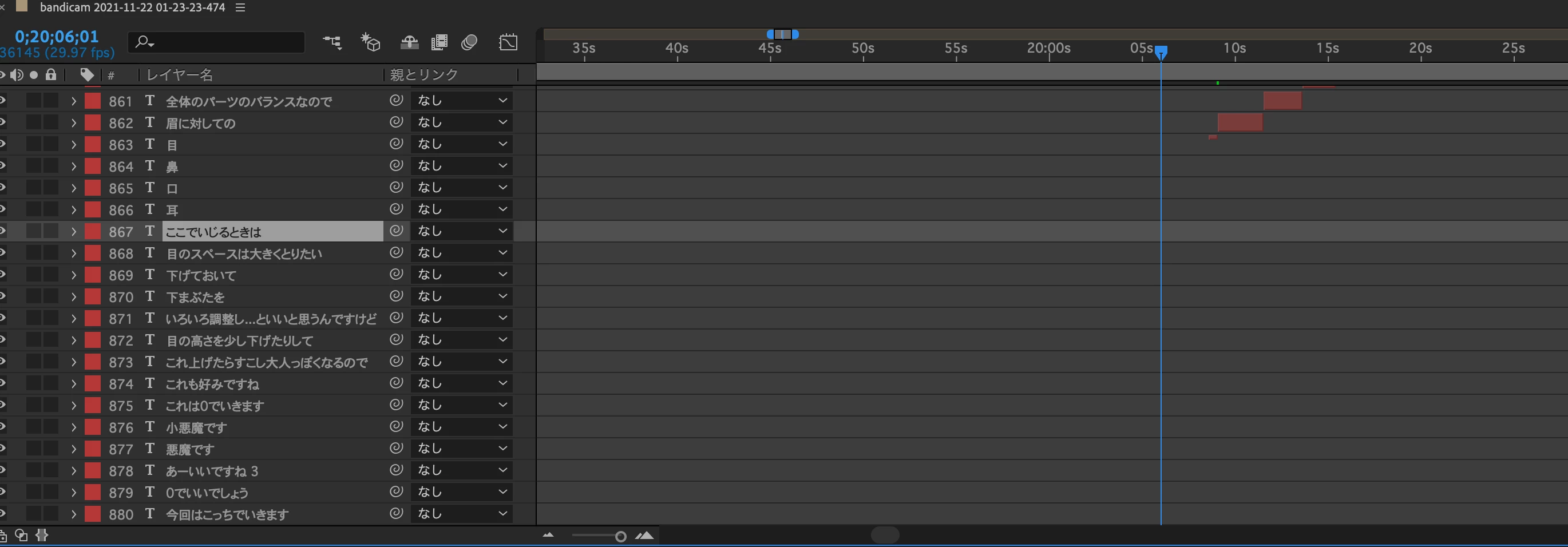Lock layer 862
1568x547 pixels.
(51, 122)
